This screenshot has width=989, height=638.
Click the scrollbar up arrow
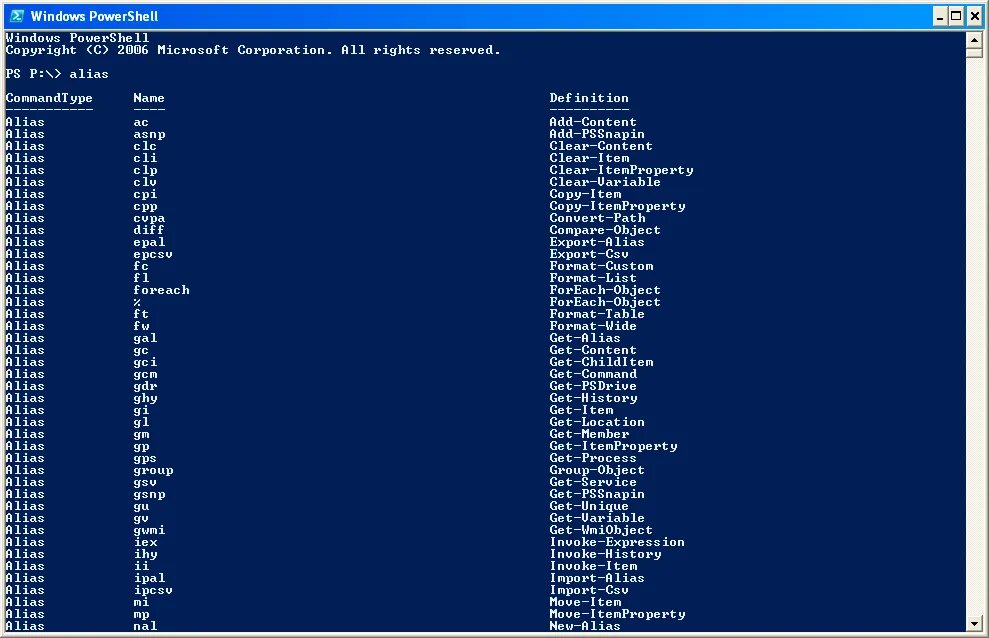pyautogui.click(x=974, y=40)
